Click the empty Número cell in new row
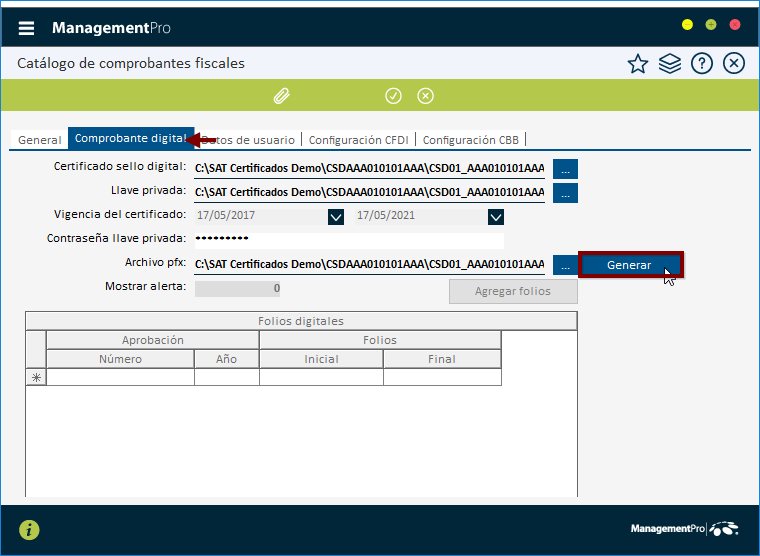The height and width of the screenshot is (556, 760). coord(120,378)
